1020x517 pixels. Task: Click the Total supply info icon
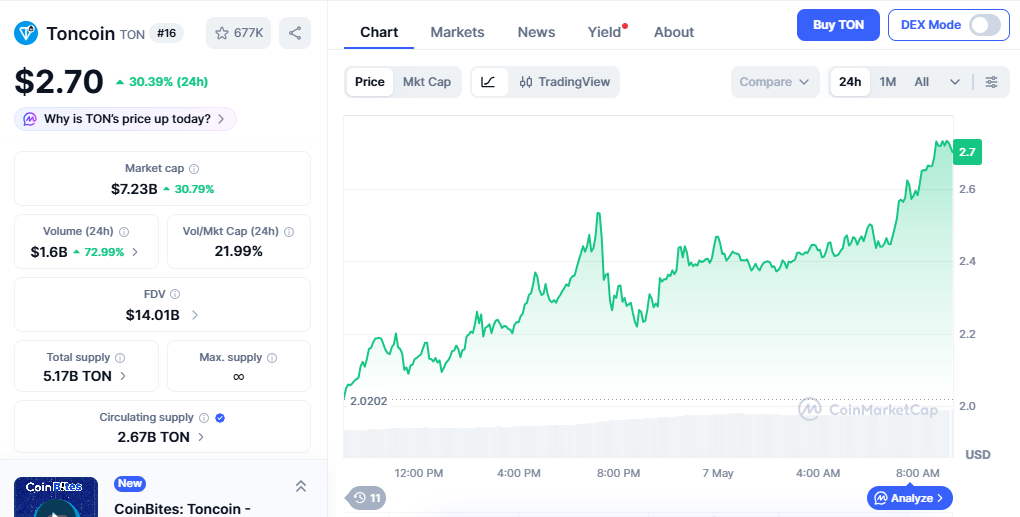120,358
